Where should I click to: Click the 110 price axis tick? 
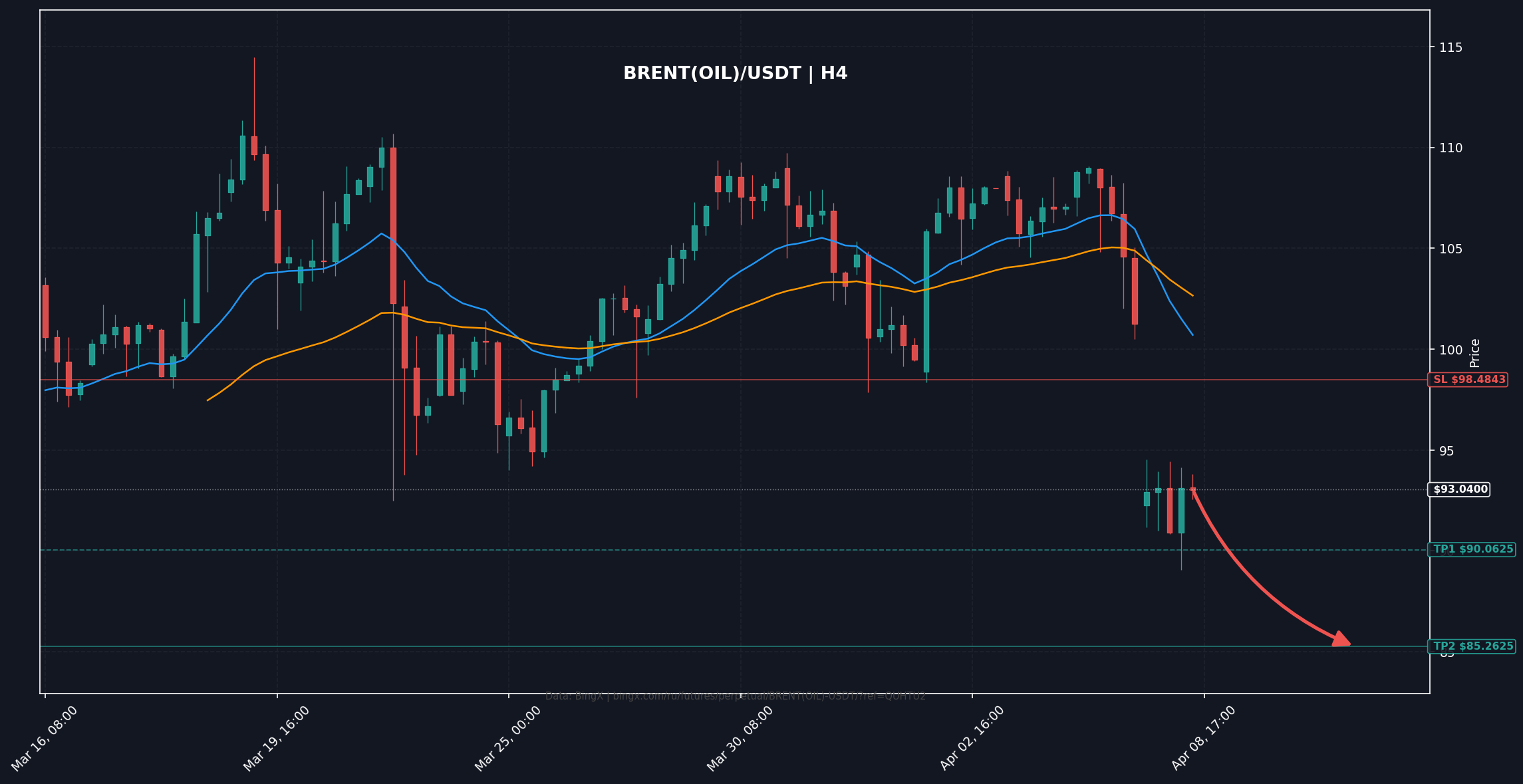(x=1451, y=148)
